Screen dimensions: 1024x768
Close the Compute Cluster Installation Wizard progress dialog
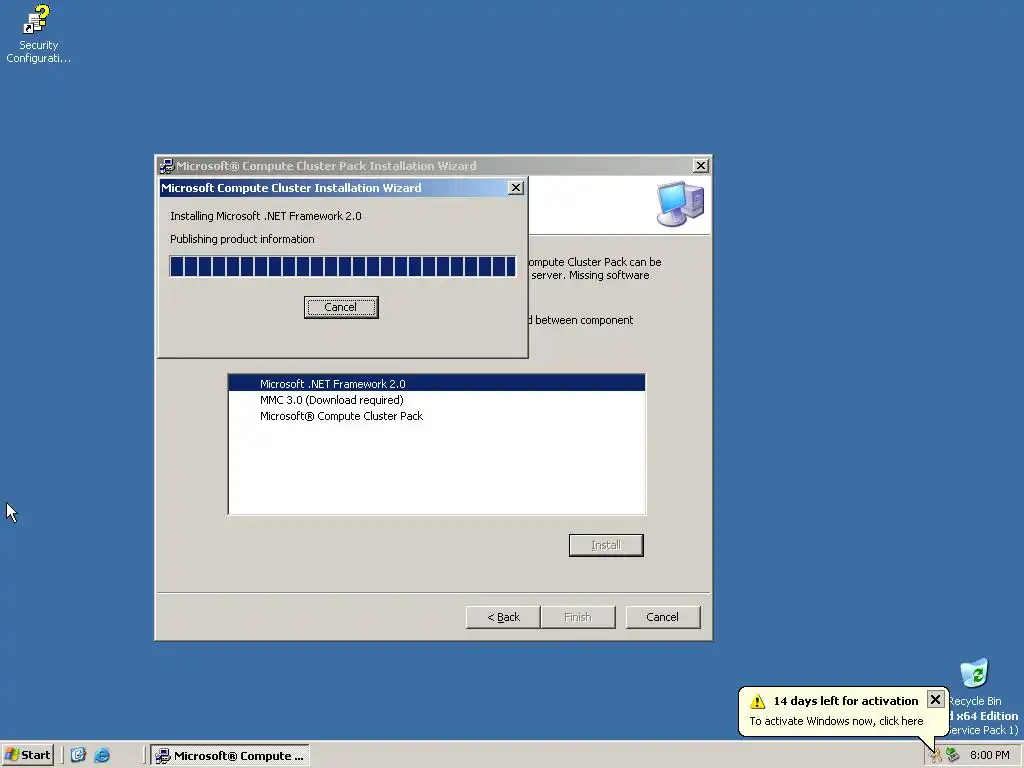pyautogui.click(x=515, y=187)
